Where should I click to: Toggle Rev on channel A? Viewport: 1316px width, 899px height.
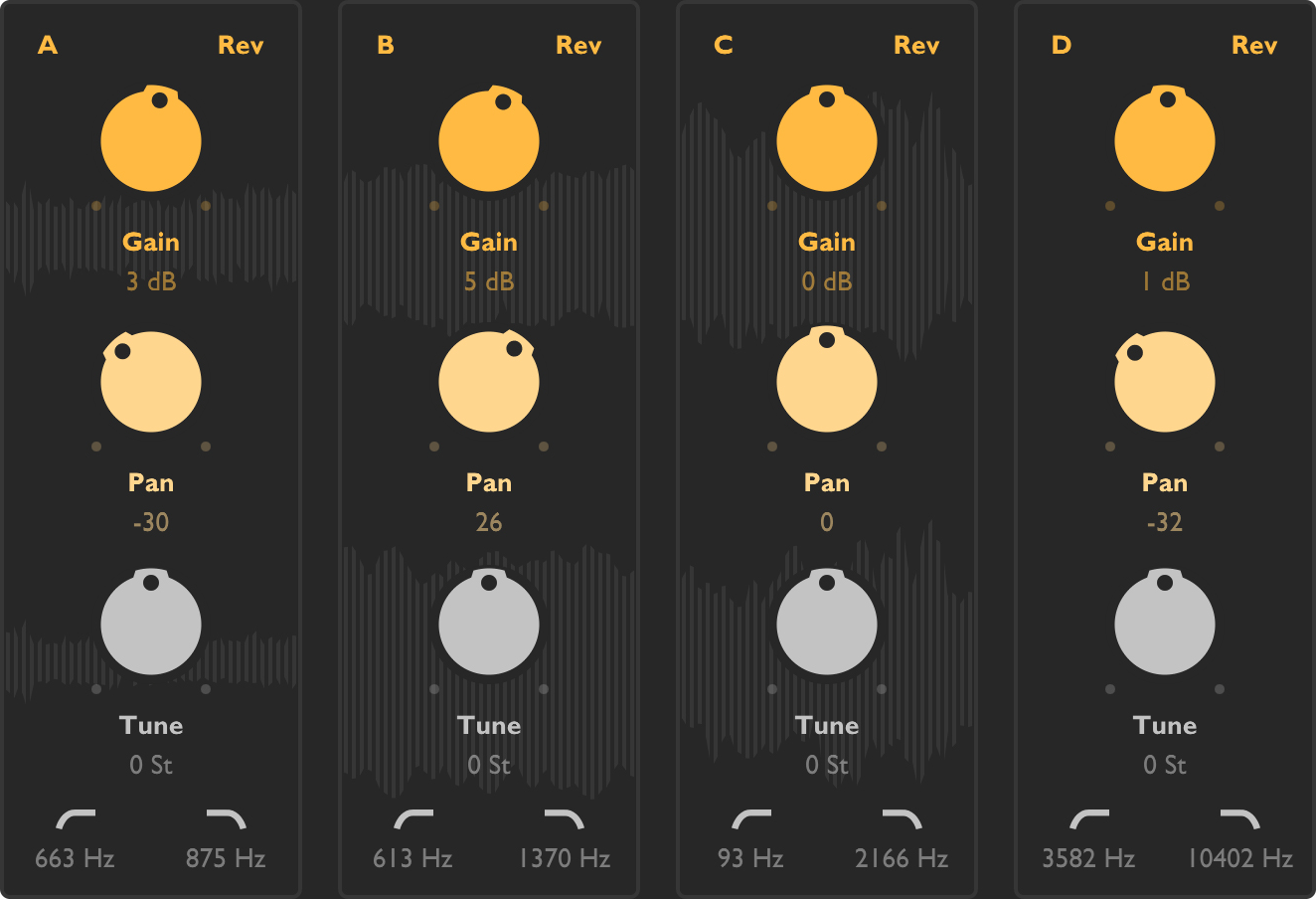241,46
